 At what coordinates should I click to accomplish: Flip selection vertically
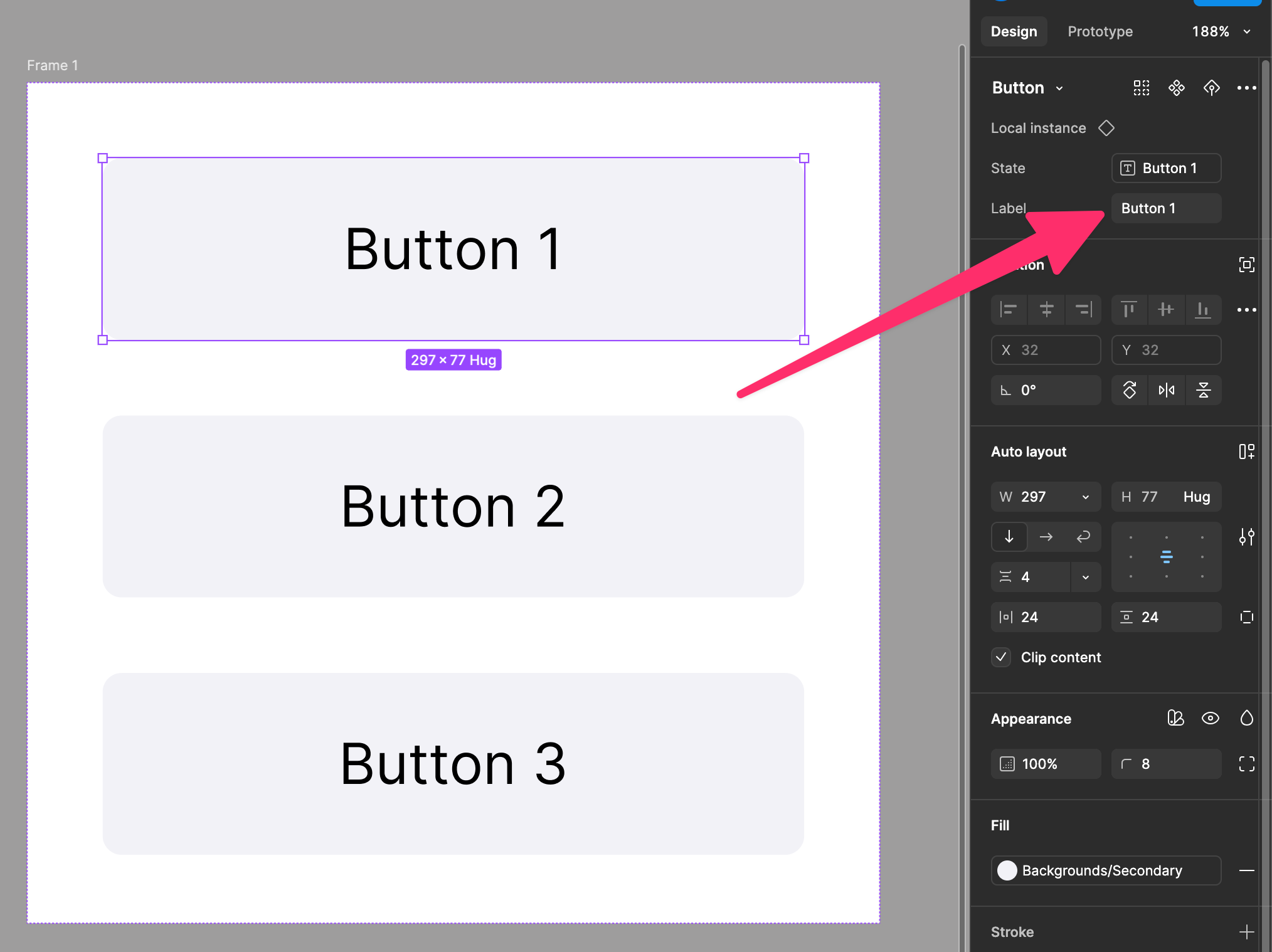1203,390
